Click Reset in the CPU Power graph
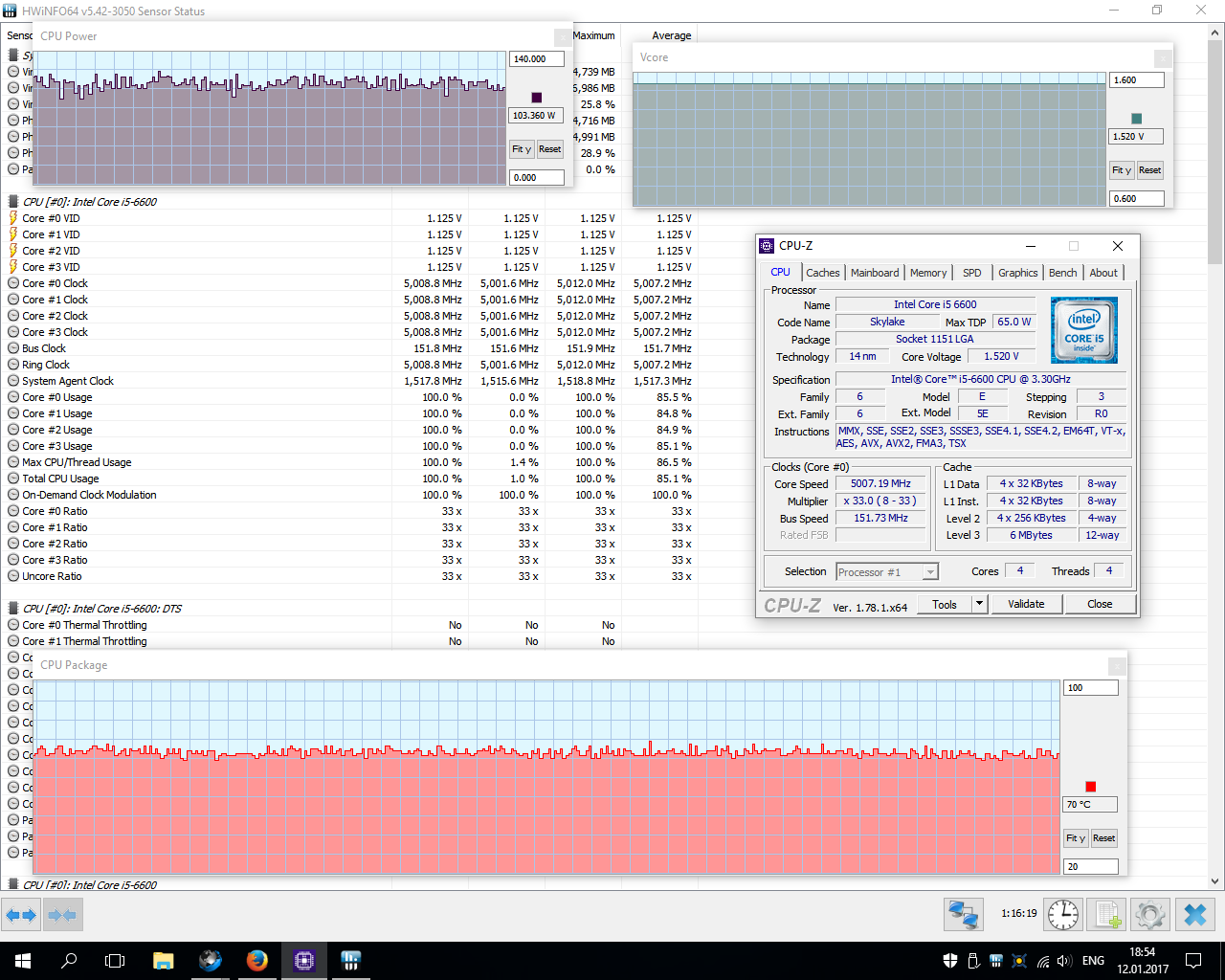 pos(550,149)
